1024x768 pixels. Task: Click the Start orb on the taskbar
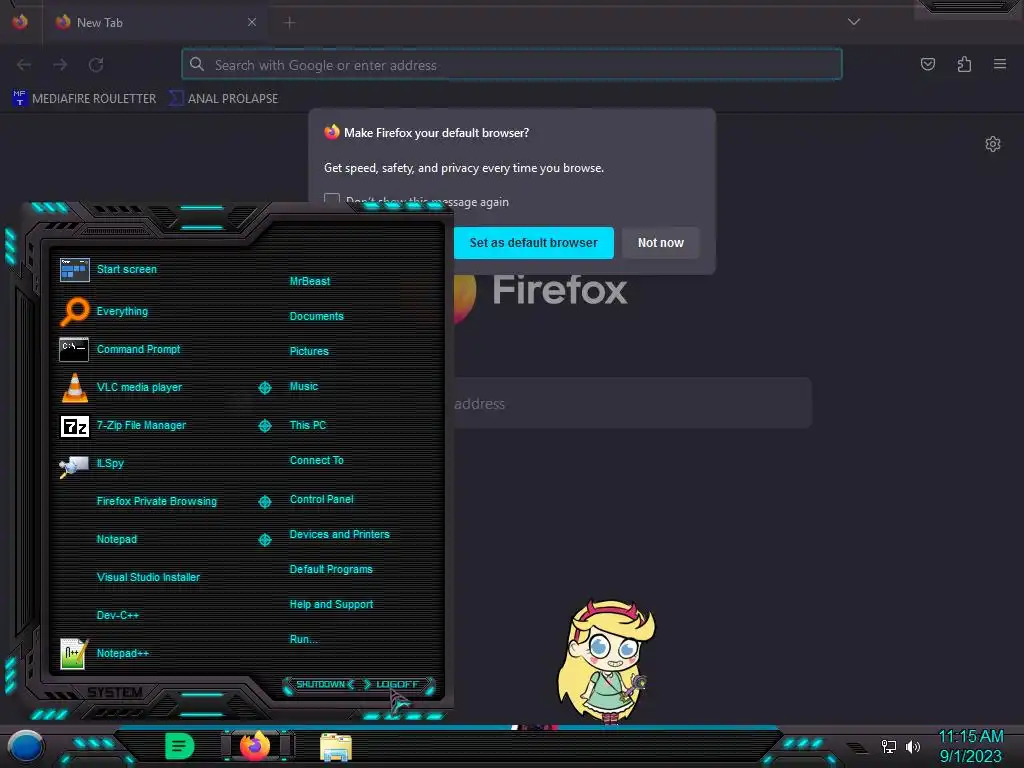[25, 748]
